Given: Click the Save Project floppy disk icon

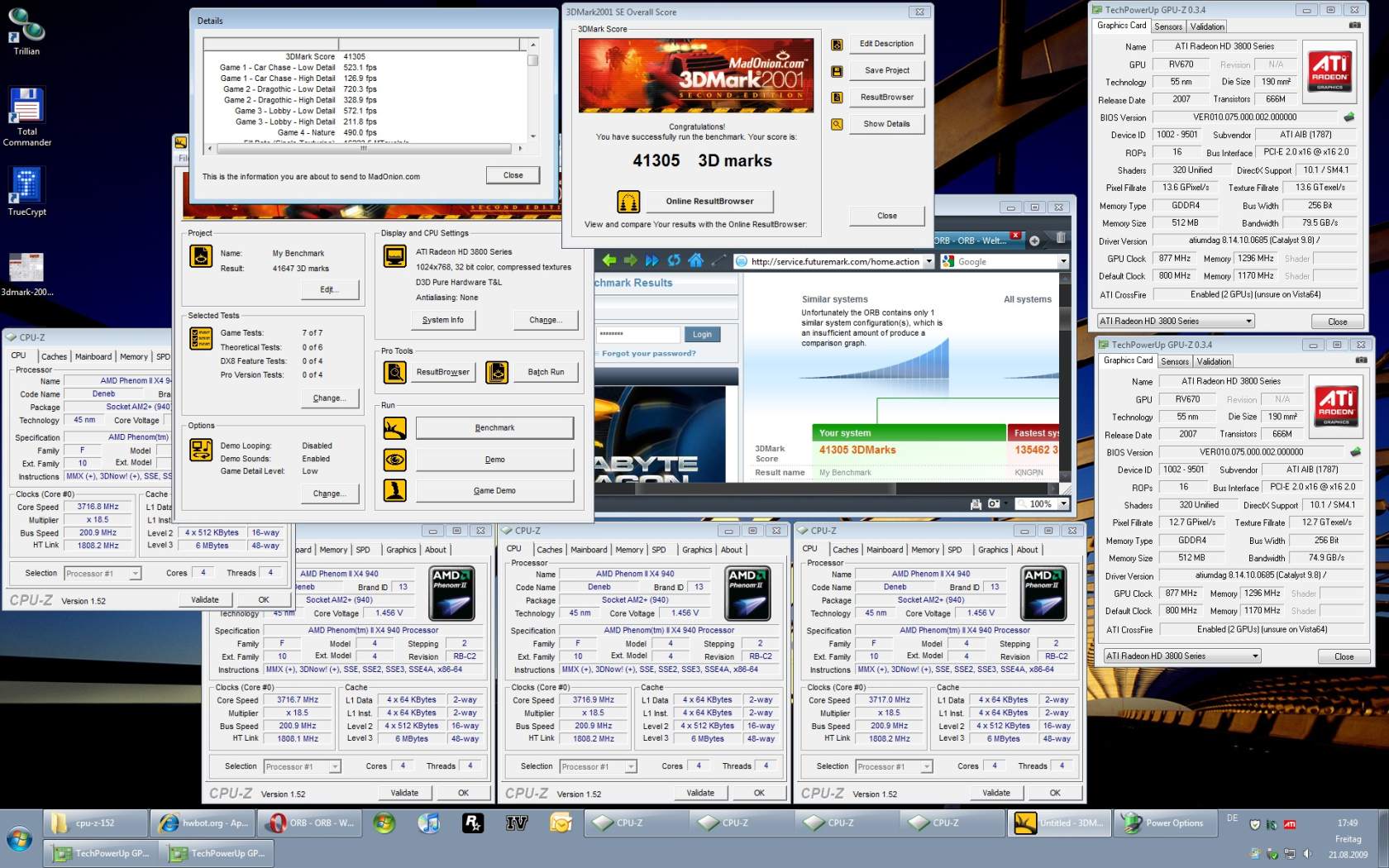Looking at the screenshot, I should point(837,71).
